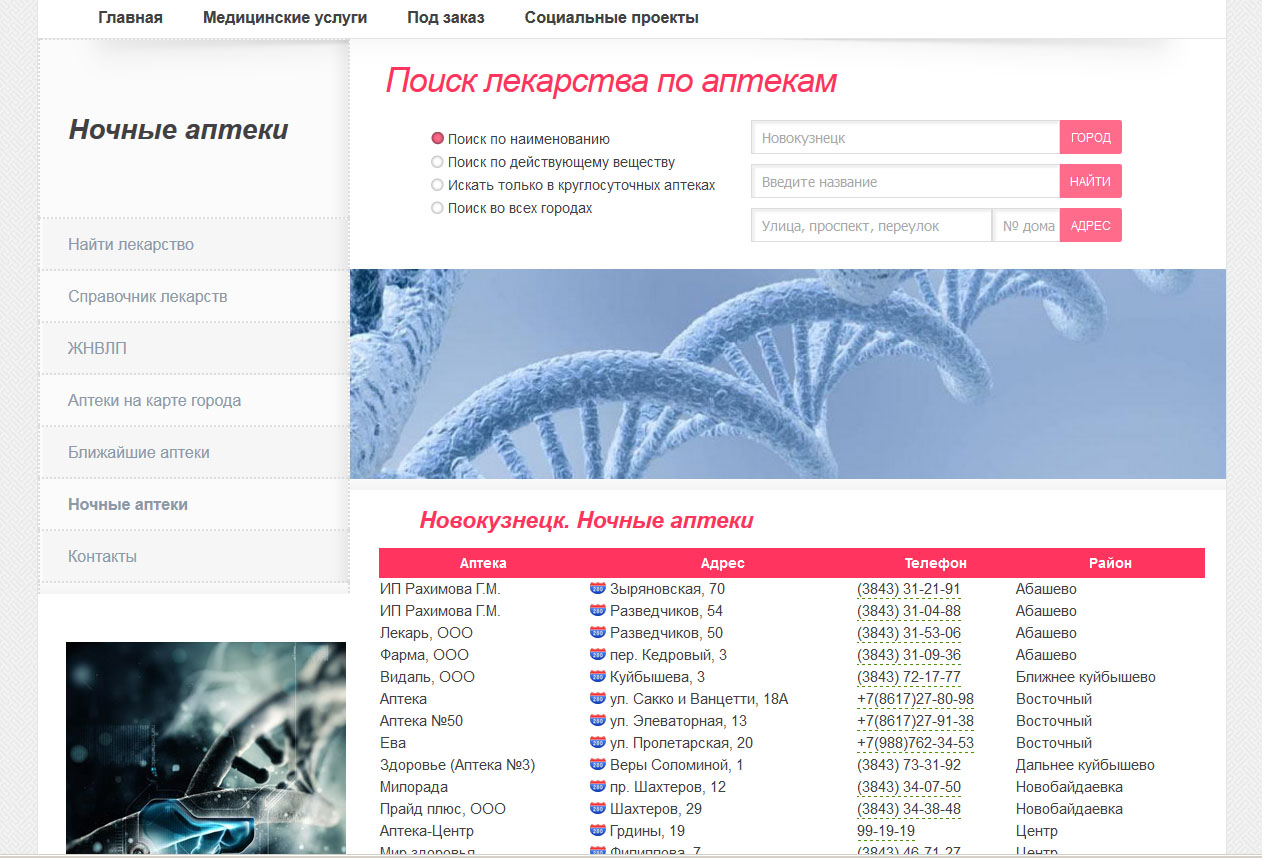Viewport: 1262px width, 858px height.
Task: Click the 'Введите название' input field
Action: tap(905, 181)
